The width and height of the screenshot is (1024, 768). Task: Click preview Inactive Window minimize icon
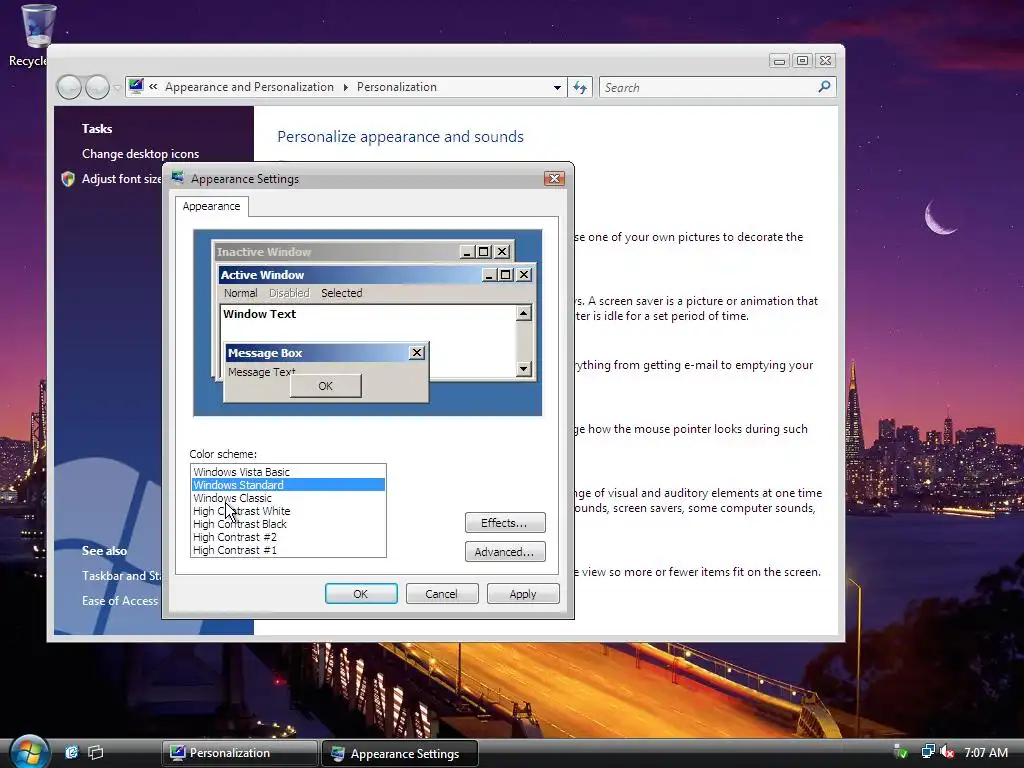point(467,251)
